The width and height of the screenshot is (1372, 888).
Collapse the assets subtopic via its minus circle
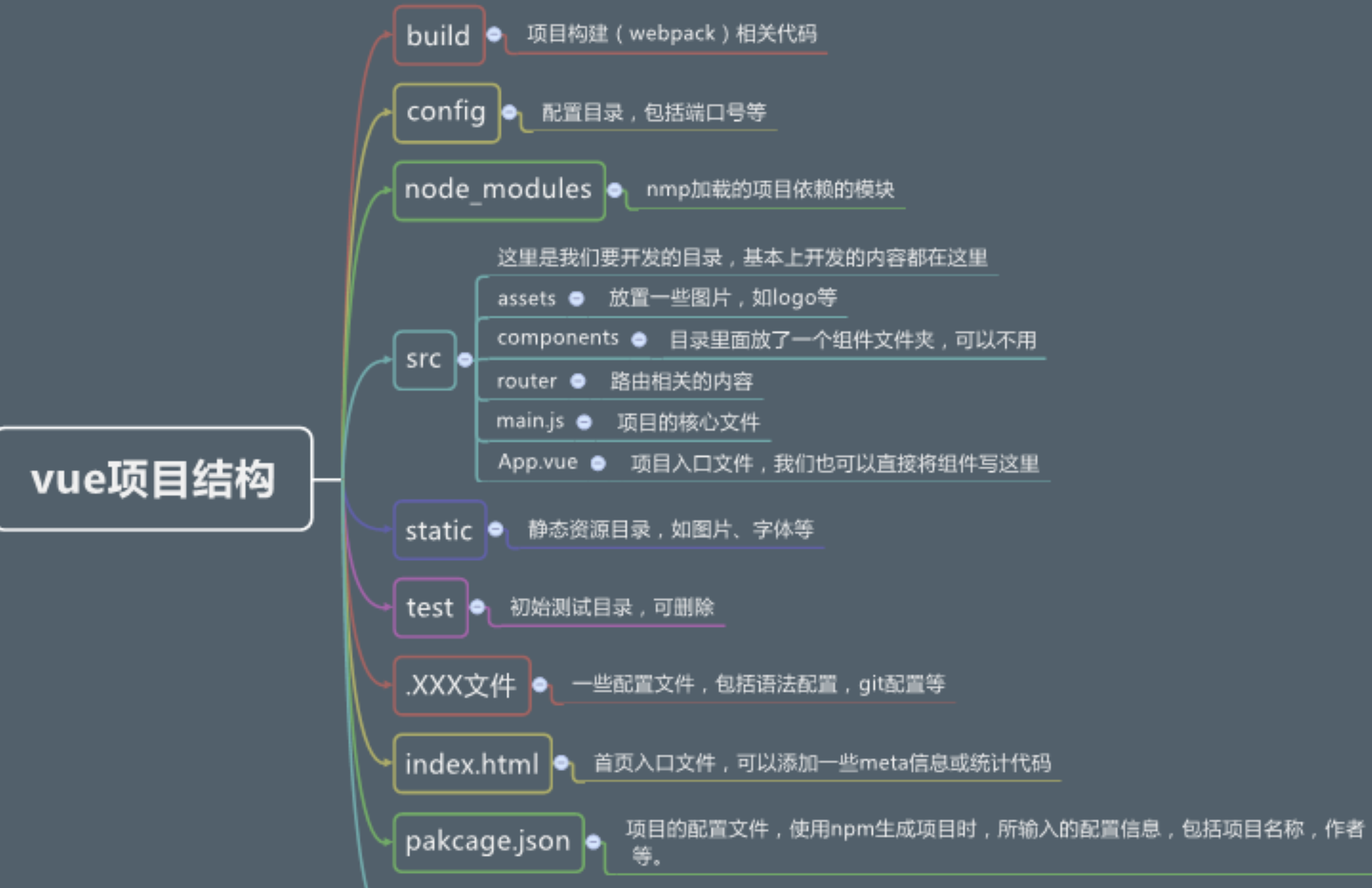pos(576,298)
